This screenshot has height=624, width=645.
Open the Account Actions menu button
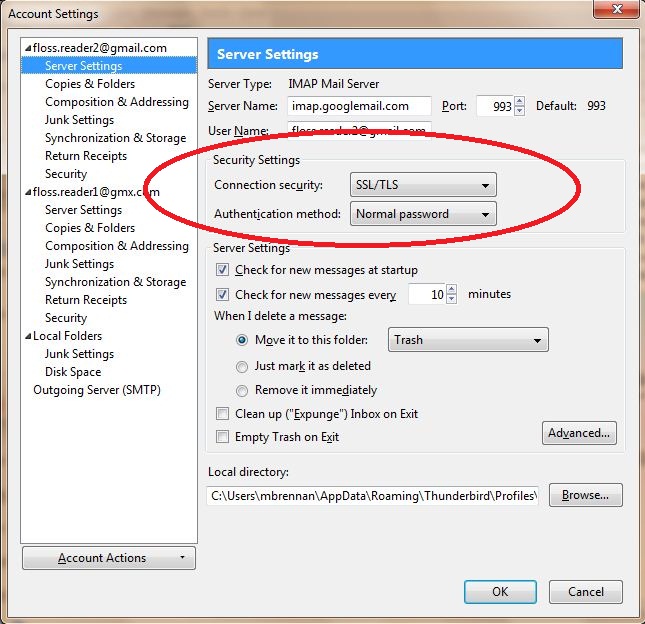coord(108,558)
